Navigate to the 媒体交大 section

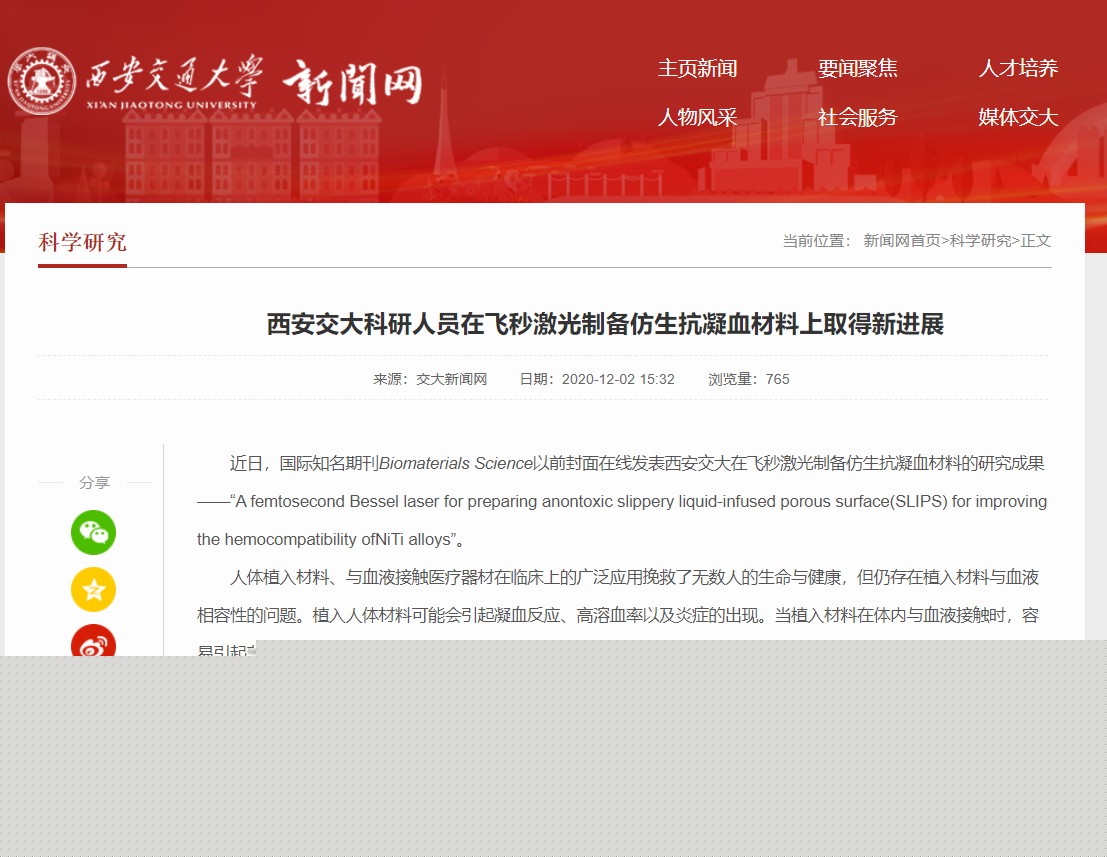tap(1017, 117)
